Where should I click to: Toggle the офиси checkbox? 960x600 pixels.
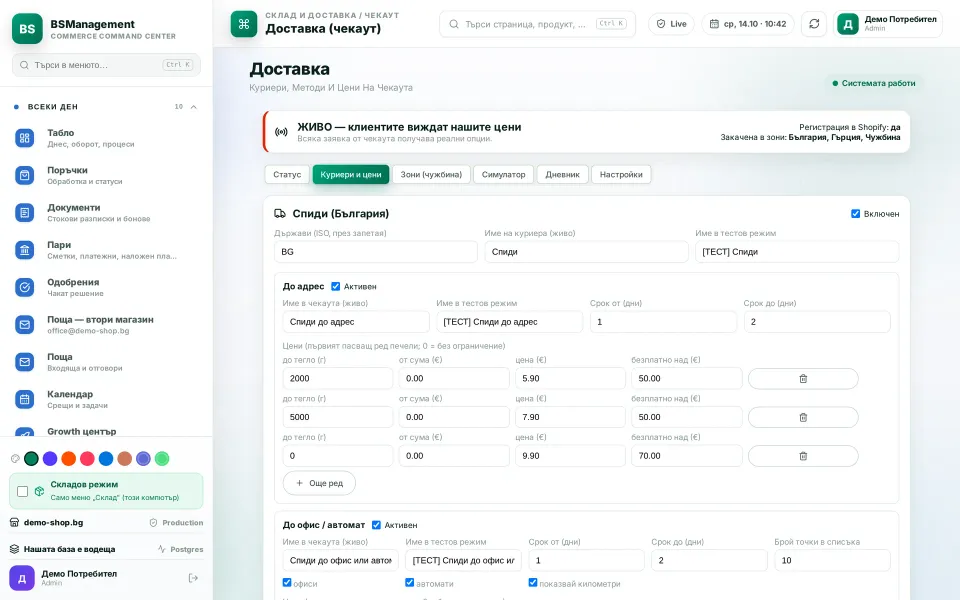point(287,582)
